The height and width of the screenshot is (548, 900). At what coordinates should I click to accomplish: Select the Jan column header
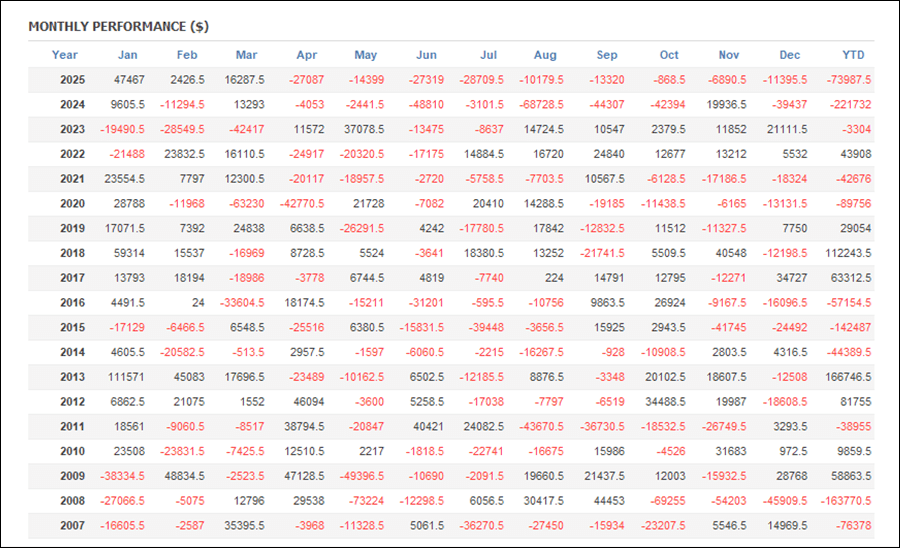pos(128,55)
